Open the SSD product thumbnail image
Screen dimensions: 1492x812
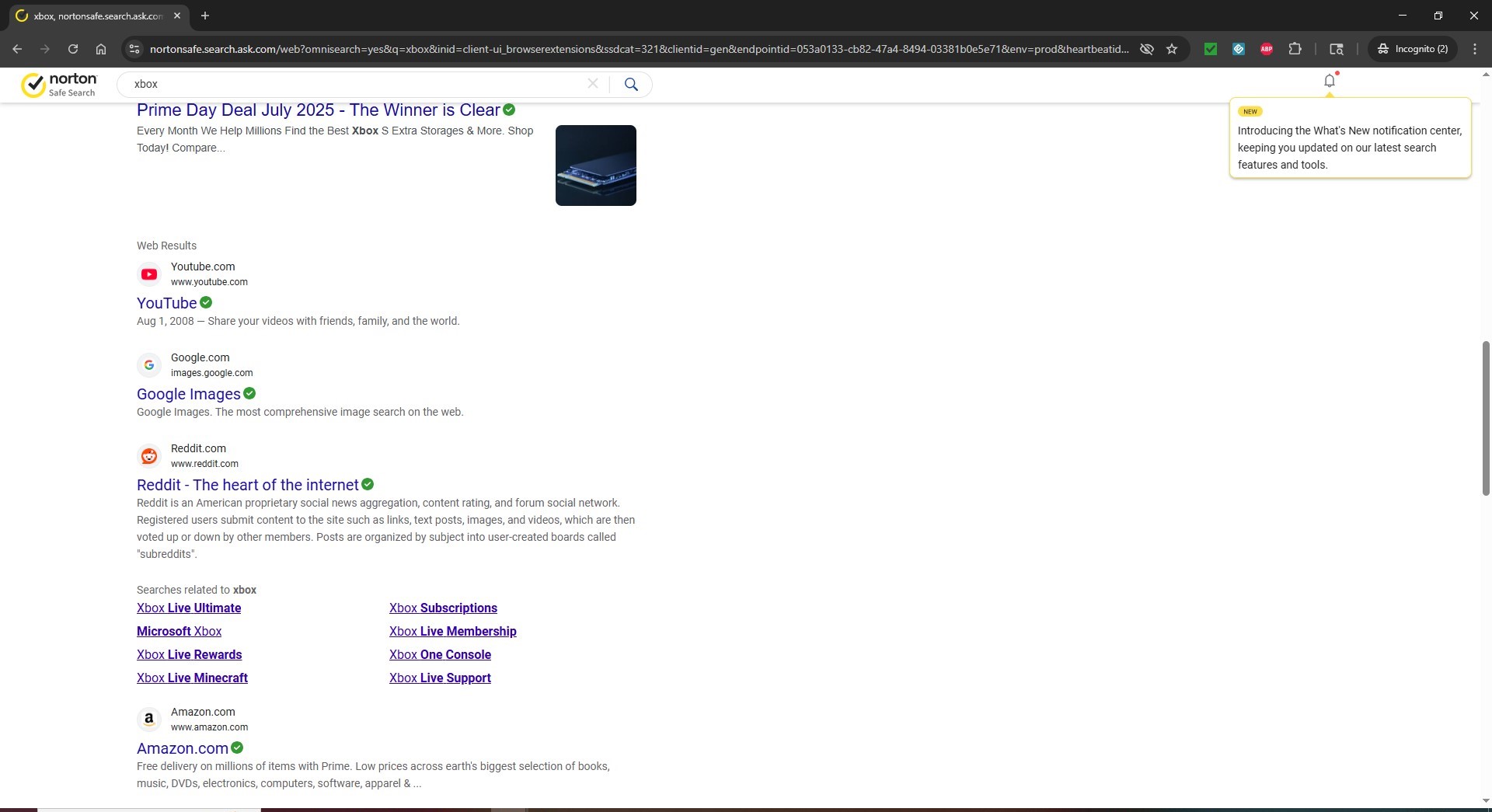(x=596, y=166)
